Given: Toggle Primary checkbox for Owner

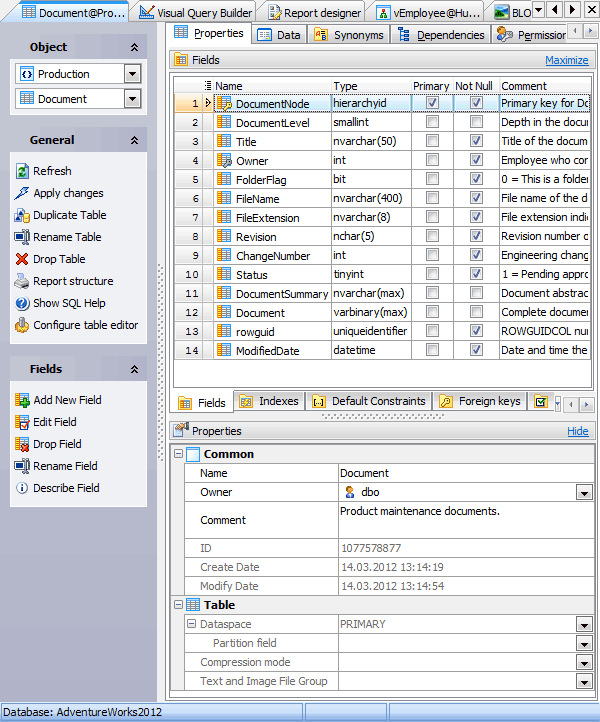Looking at the screenshot, I should click(x=432, y=160).
